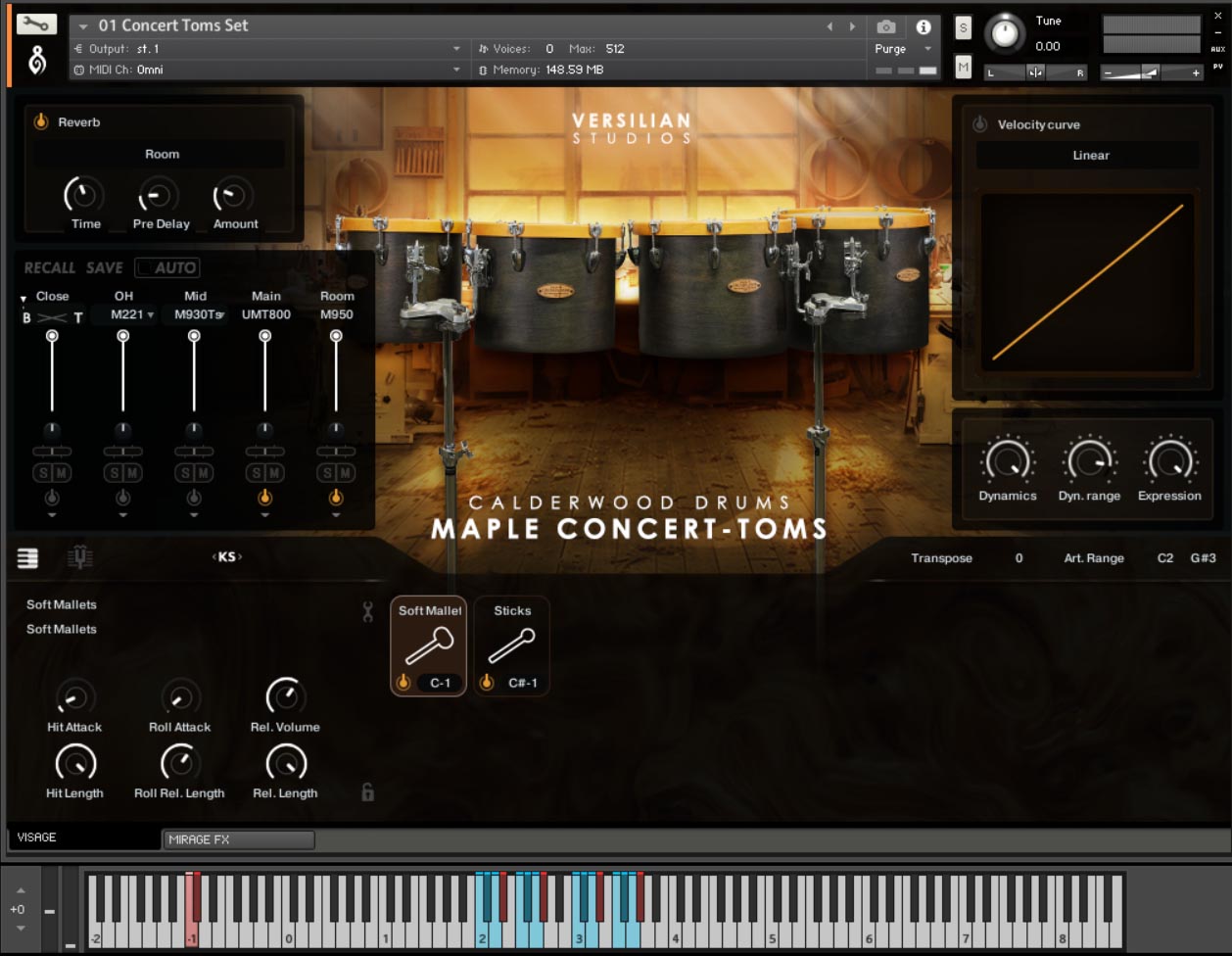Viewport: 1232px width, 956px height.
Task: Click the KS keyswitch mode selector
Action: coord(226,556)
